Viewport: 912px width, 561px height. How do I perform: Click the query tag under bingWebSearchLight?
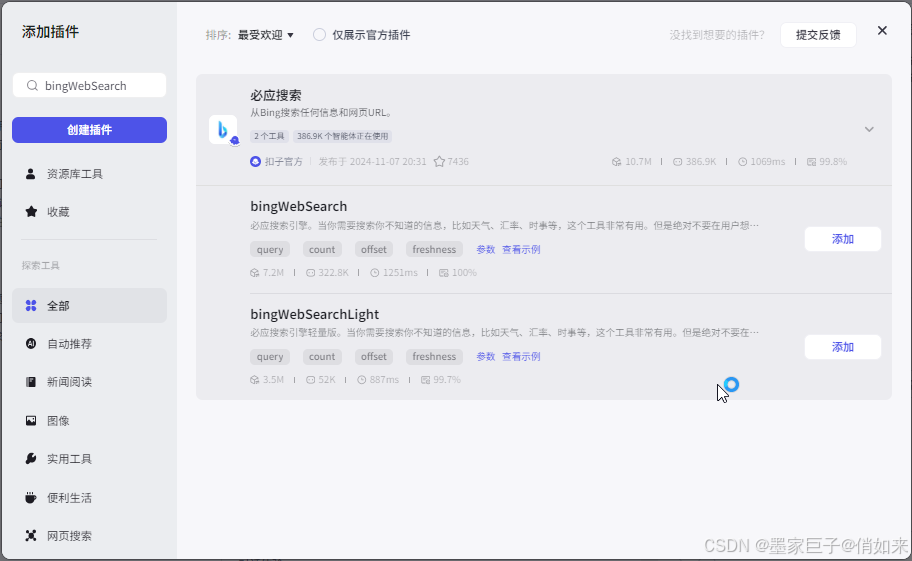click(x=270, y=356)
